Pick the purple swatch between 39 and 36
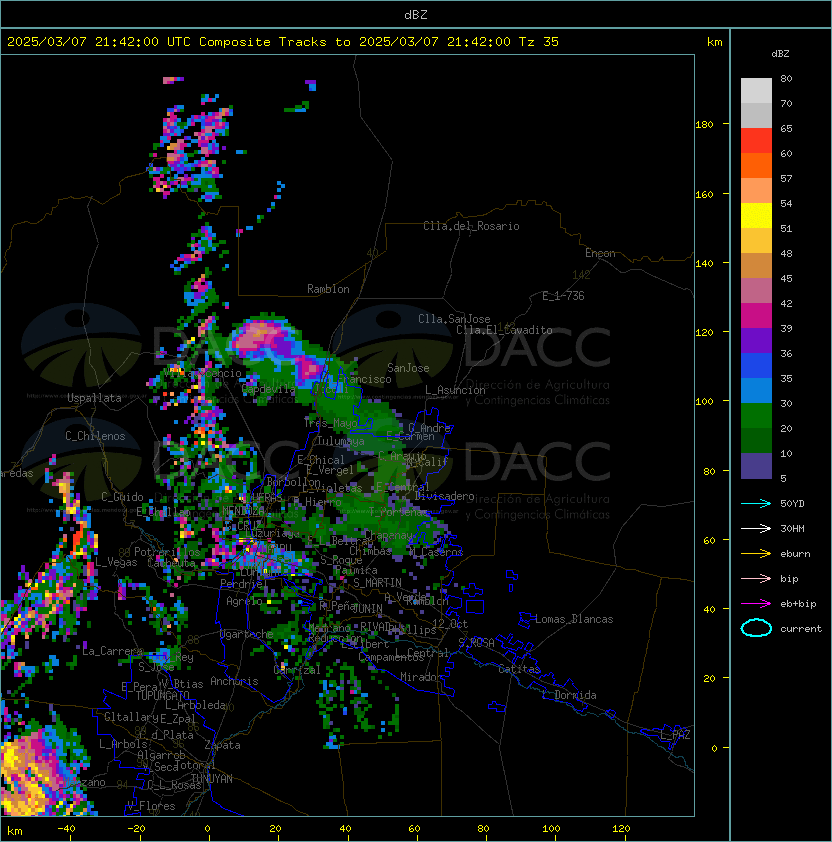Image resolution: width=832 pixels, height=842 pixels. pos(756,340)
